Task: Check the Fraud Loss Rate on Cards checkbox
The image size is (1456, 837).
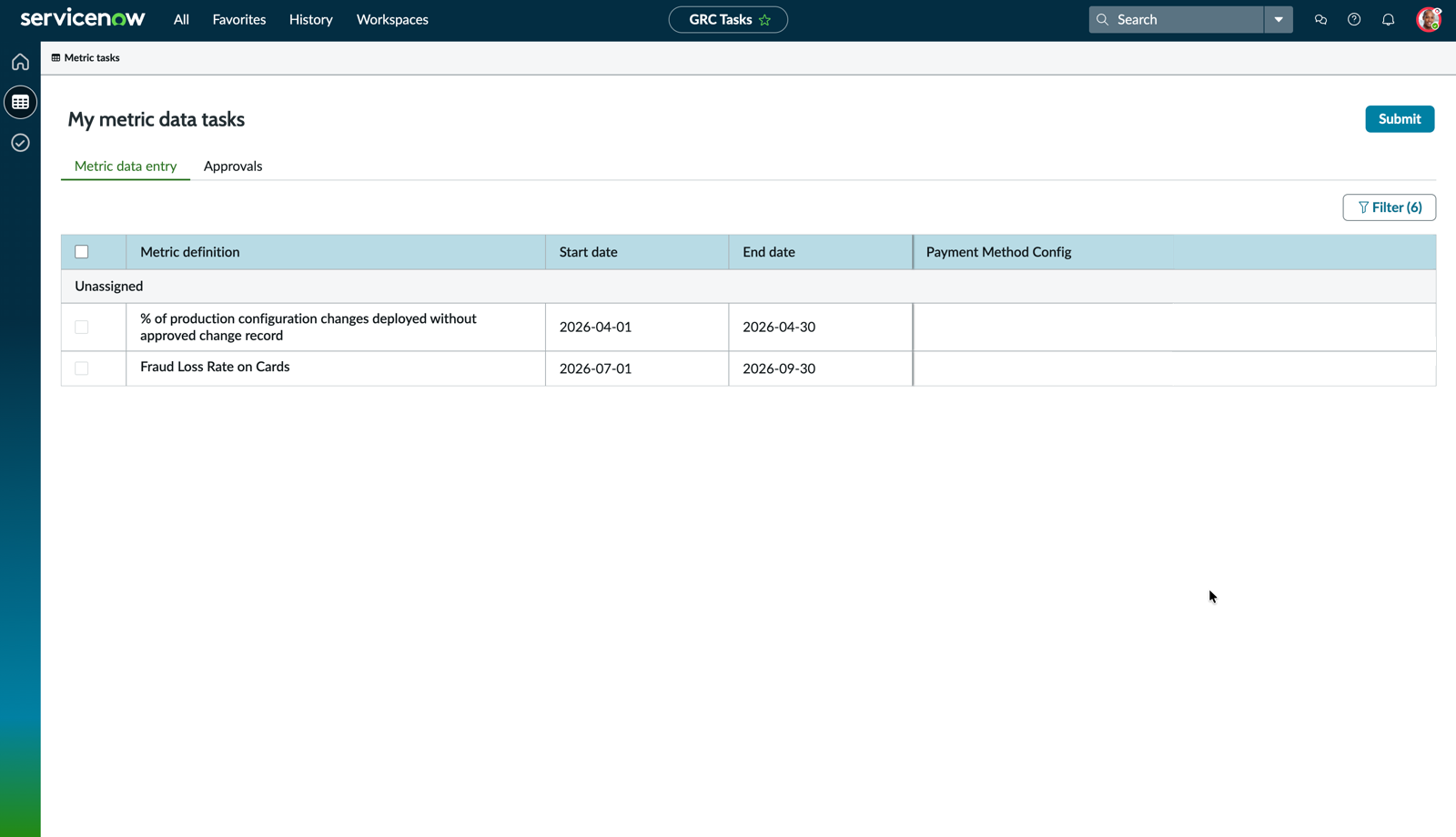Action: 82,368
